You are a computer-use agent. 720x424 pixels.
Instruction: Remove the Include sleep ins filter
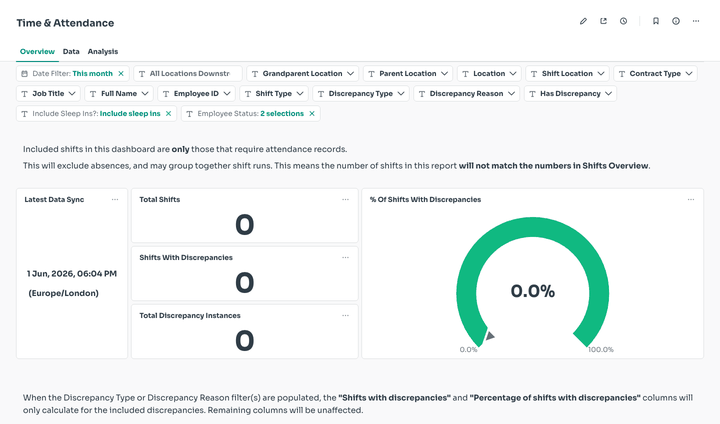[x=169, y=113]
